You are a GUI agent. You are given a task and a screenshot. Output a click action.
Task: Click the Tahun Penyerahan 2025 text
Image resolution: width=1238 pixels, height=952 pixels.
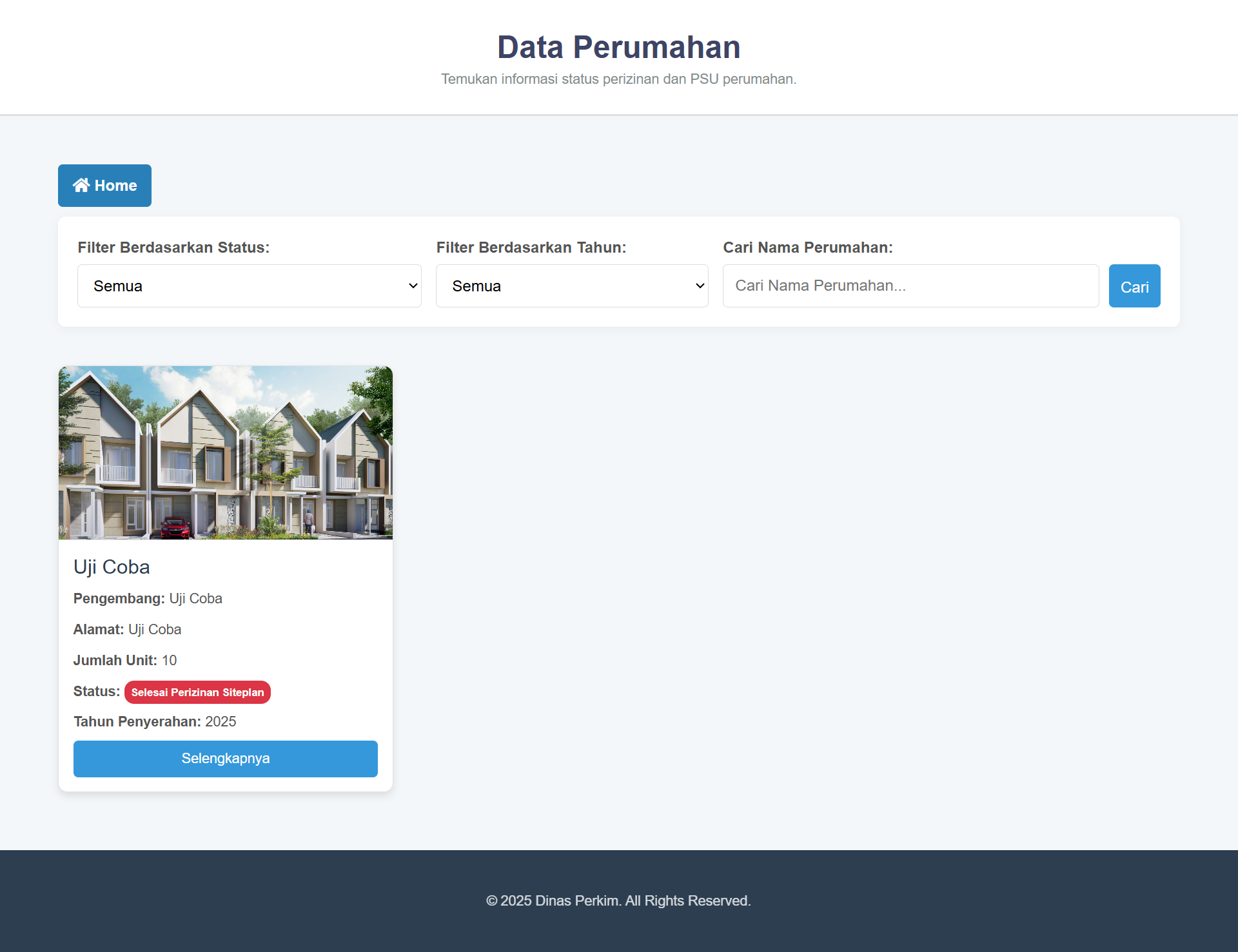(155, 722)
